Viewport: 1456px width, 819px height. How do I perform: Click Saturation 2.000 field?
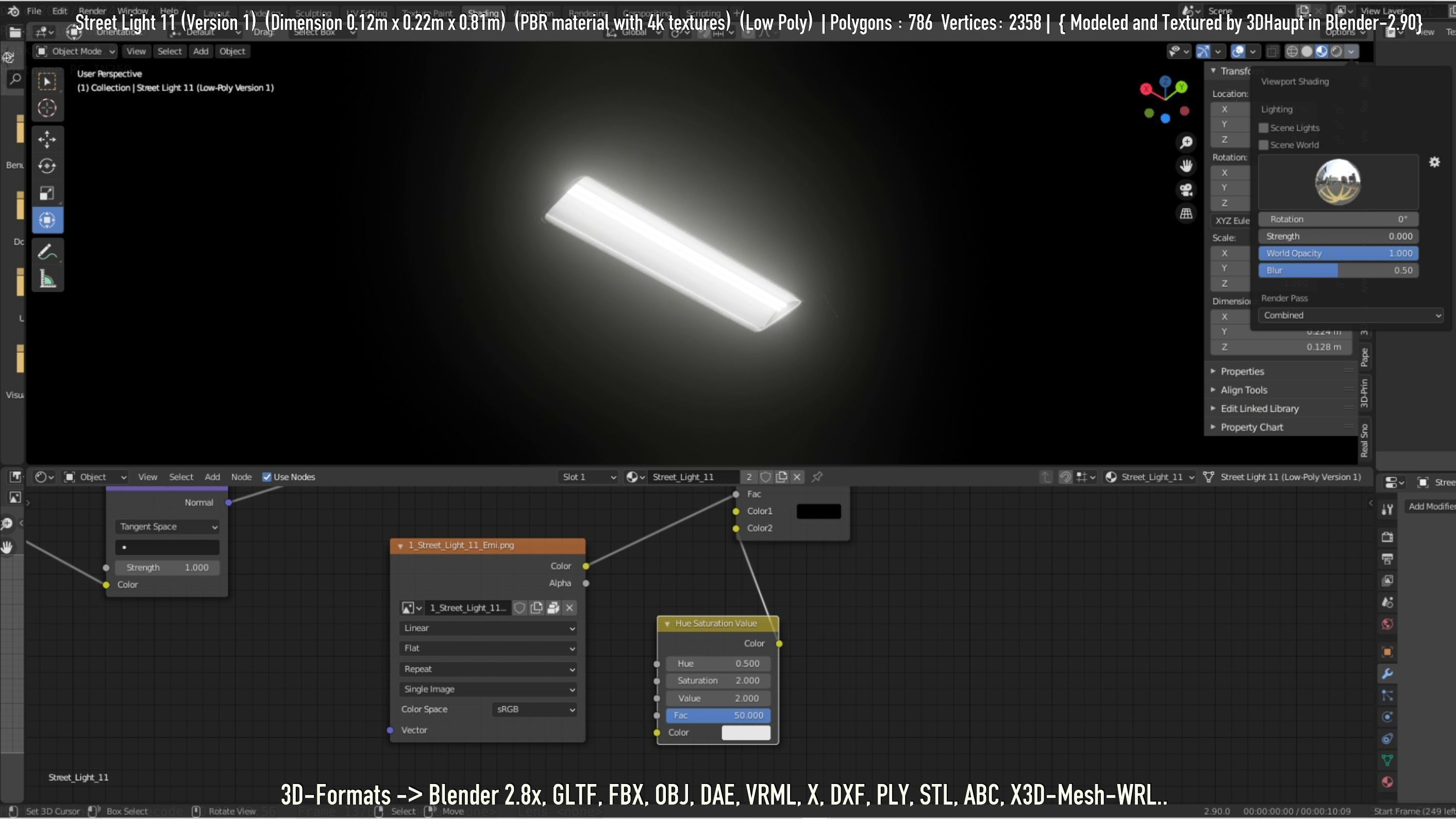[x=718, y=681]
